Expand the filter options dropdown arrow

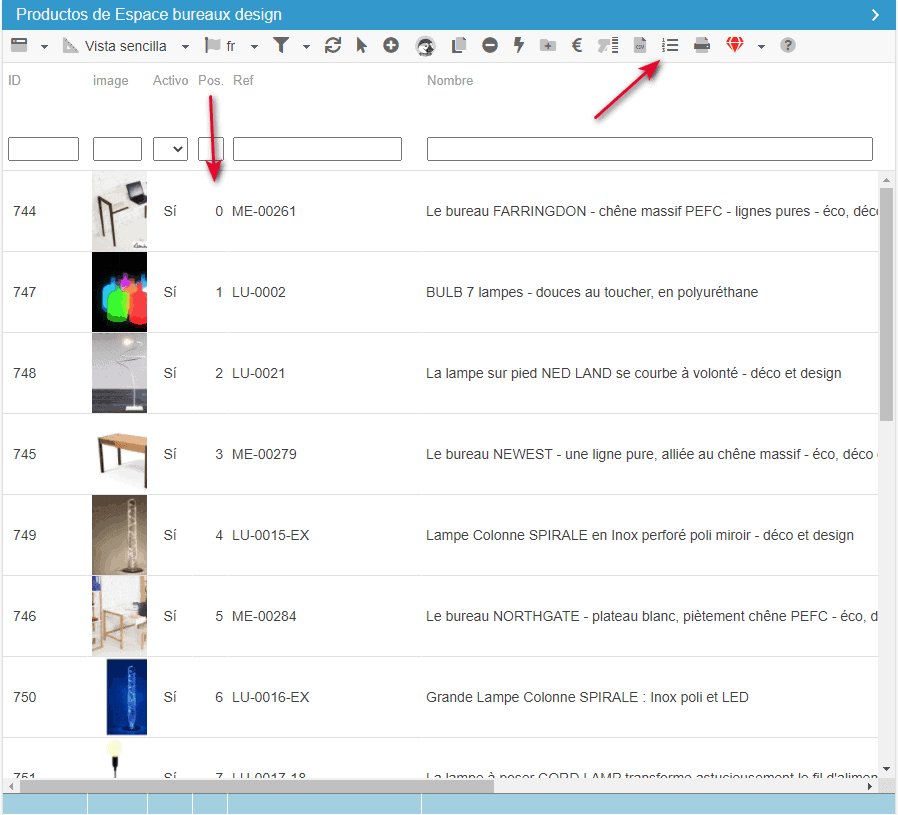pos(306,47)
